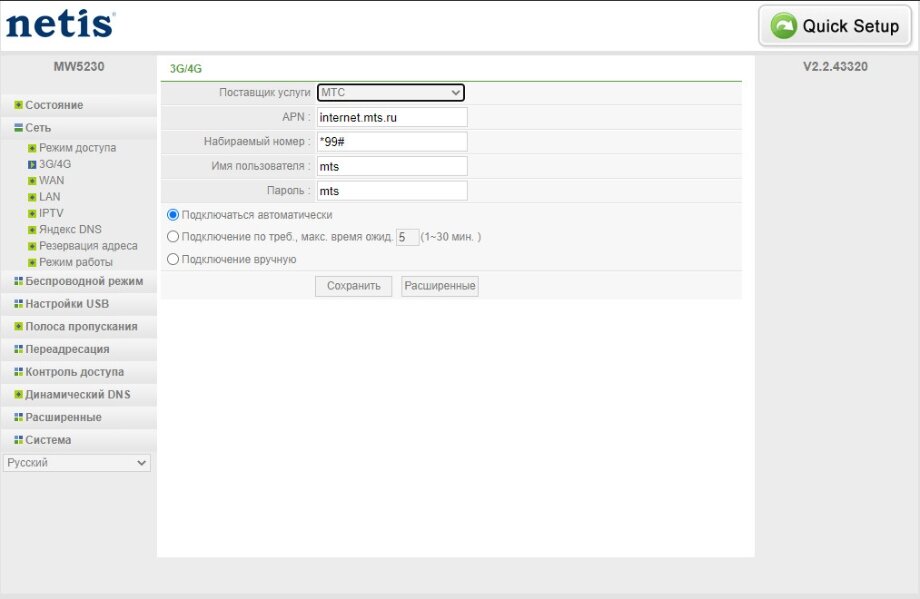Open the 3G/4G submenu item

pos(55,164)
